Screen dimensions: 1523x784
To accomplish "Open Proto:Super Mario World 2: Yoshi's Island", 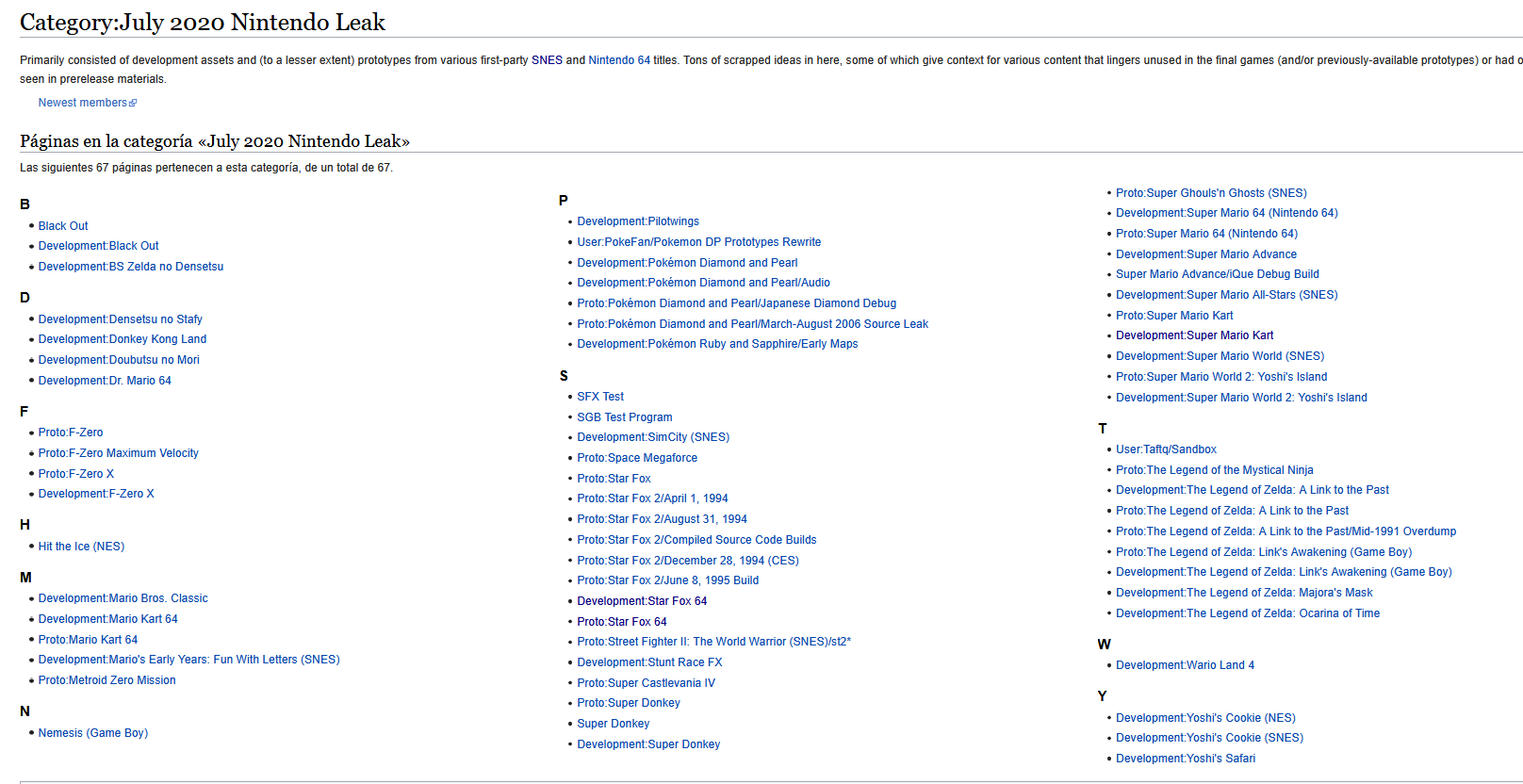I will (x=1221, y=377).
